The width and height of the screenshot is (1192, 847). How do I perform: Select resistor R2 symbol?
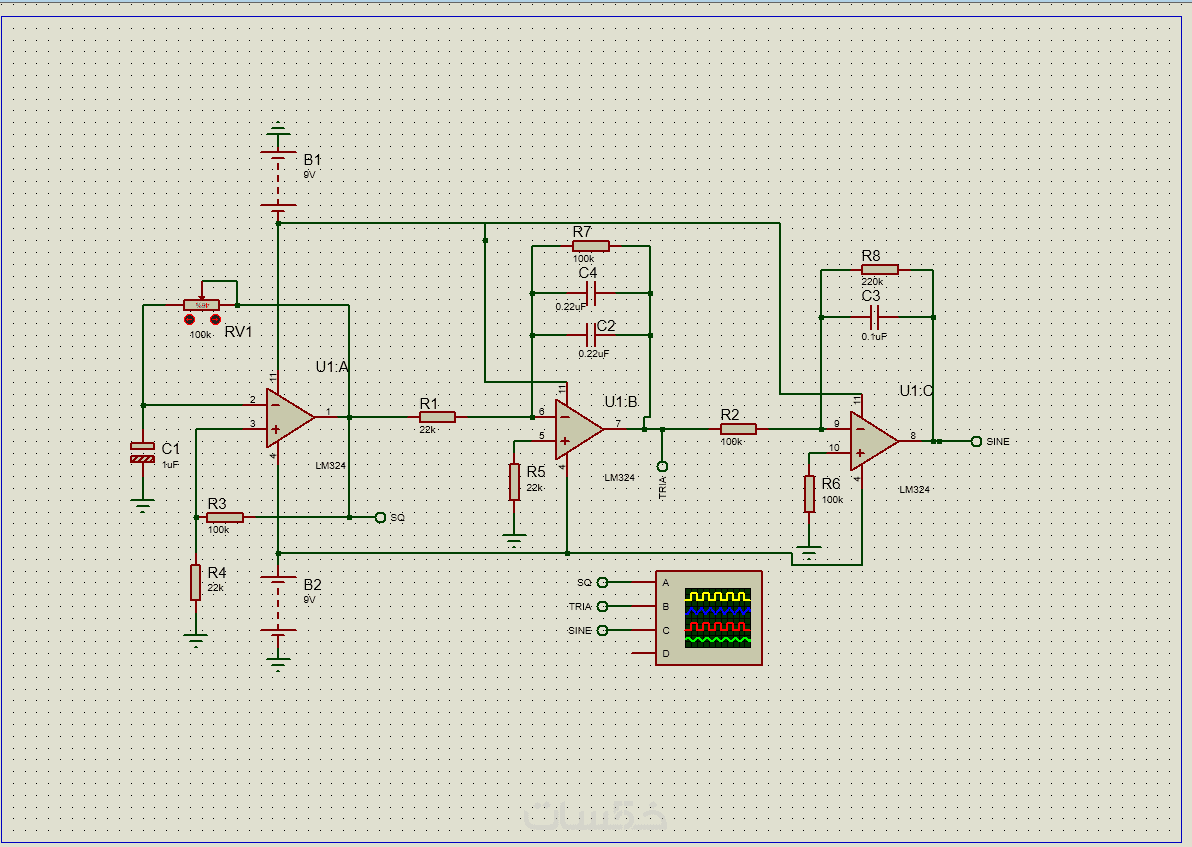tap(738, 429)
